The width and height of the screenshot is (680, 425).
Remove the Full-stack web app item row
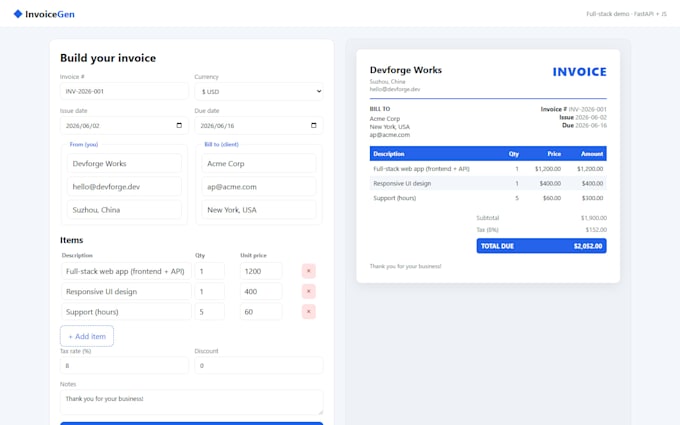[x=308, y=271]
